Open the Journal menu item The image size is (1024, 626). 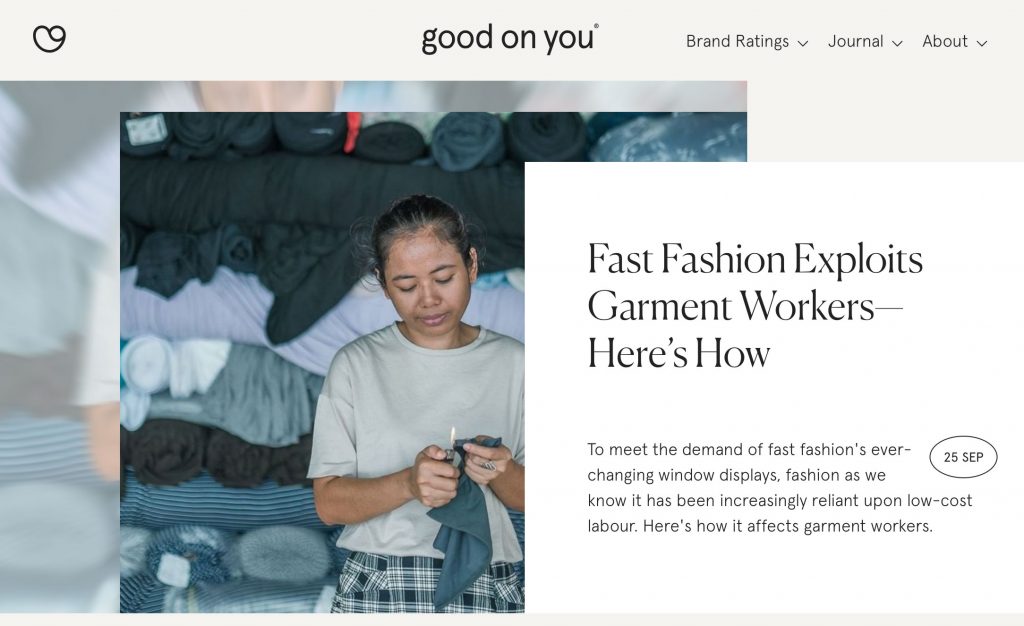coord(856,41)
